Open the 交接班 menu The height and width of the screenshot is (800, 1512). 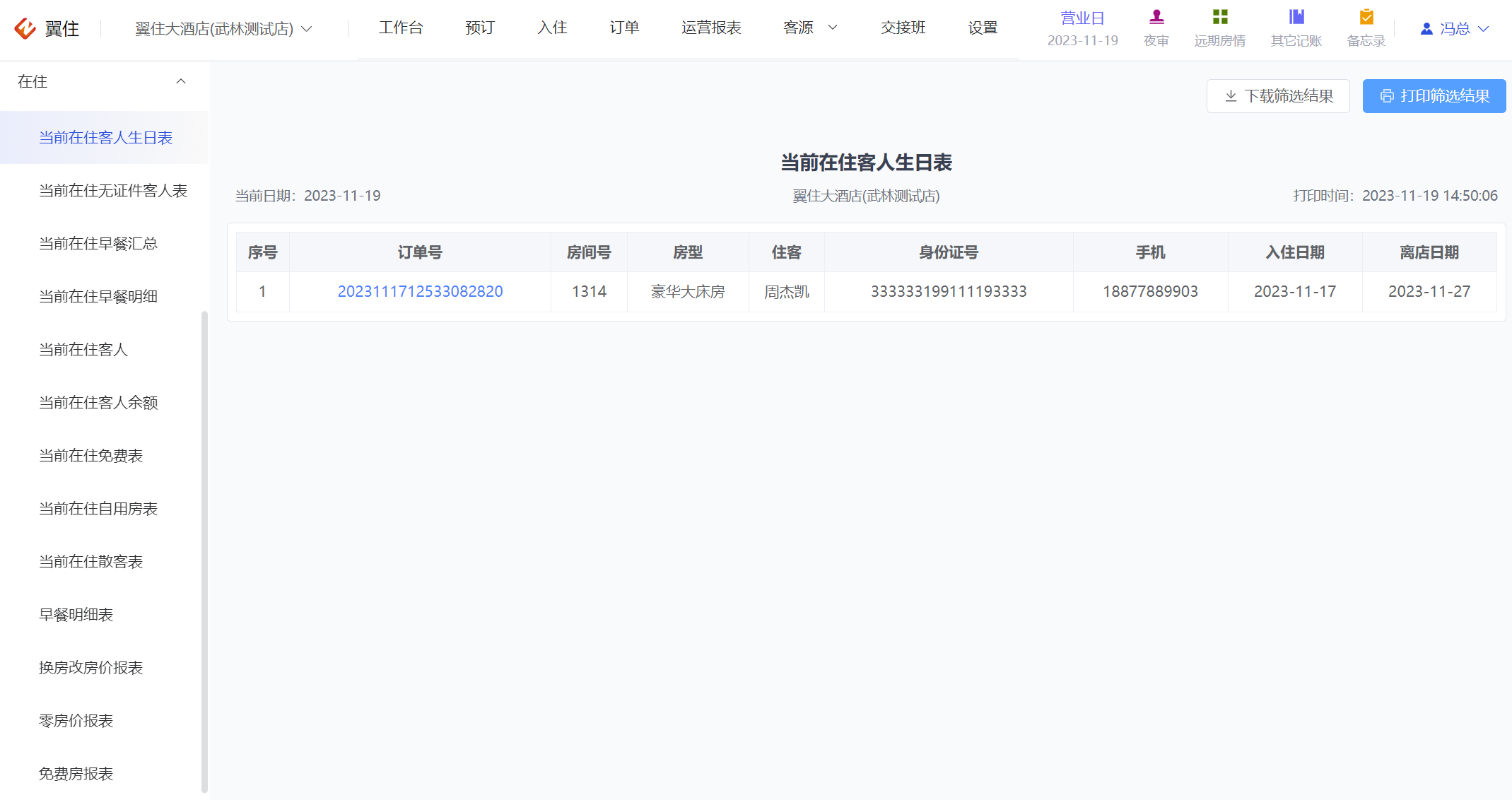(903, 28)
